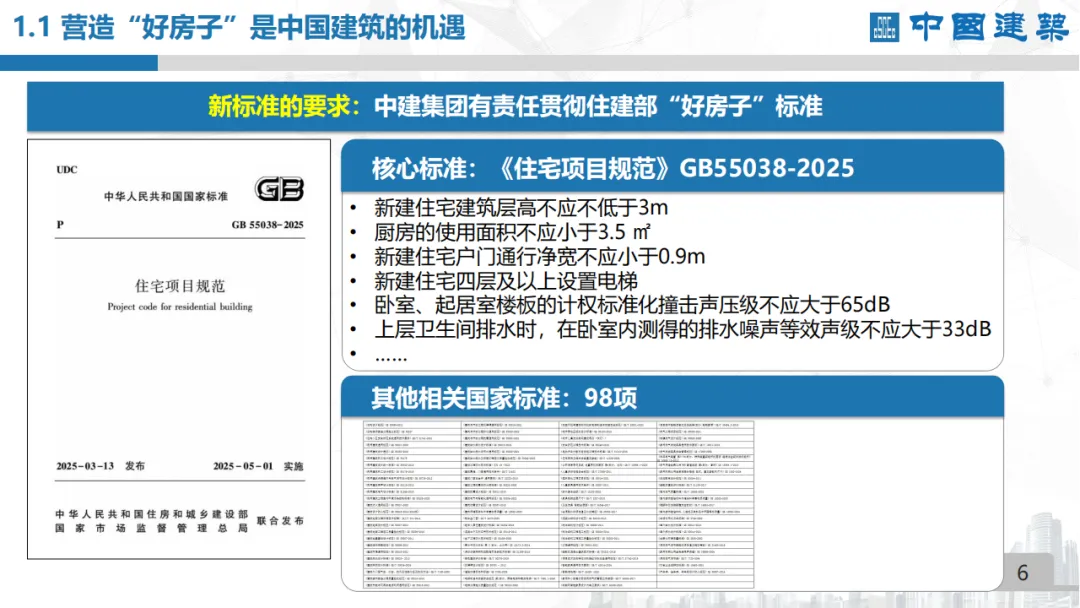
Task: Click the cover title 住宅项目规范
Action: pos(180,286)
